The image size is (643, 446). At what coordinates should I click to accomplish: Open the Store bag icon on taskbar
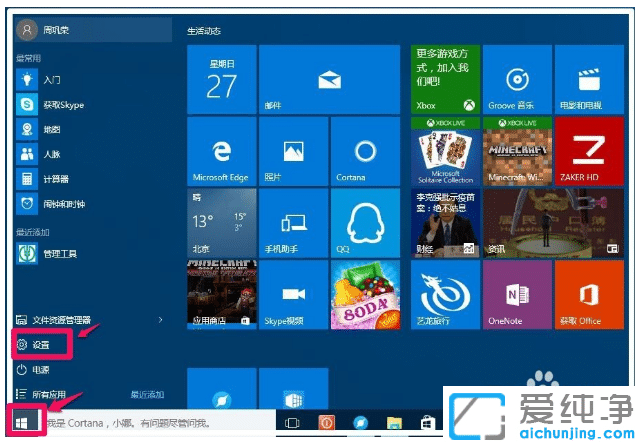pyautogui.click(x=428, y=423)
